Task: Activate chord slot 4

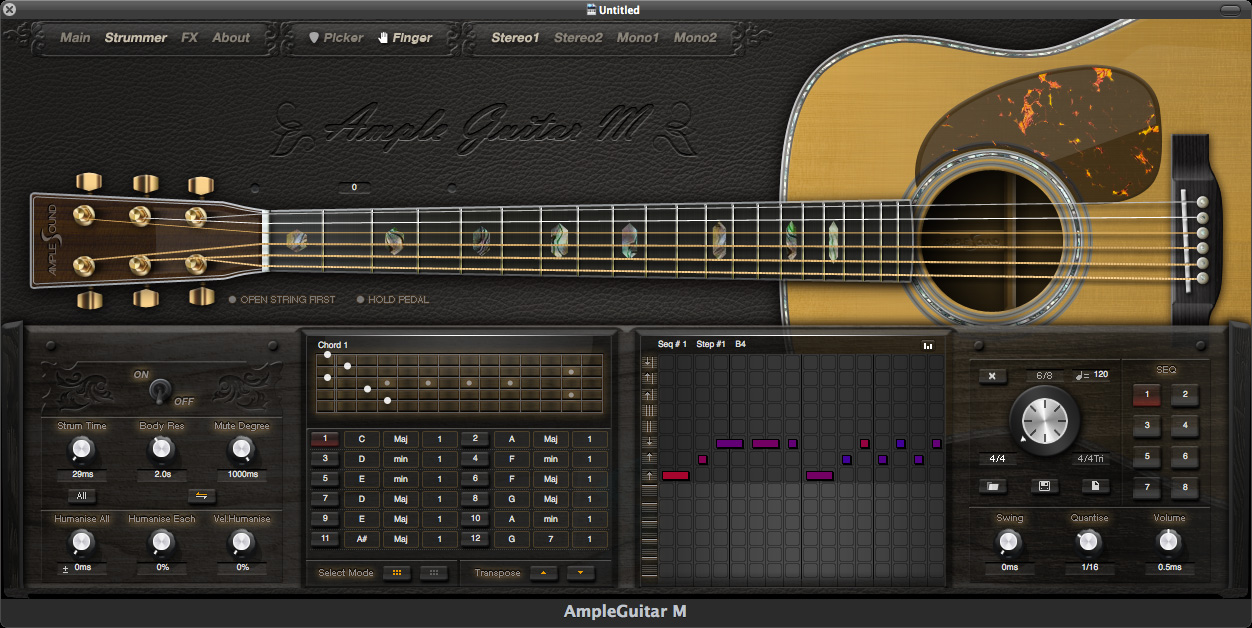Action: [x=474, y=459]
